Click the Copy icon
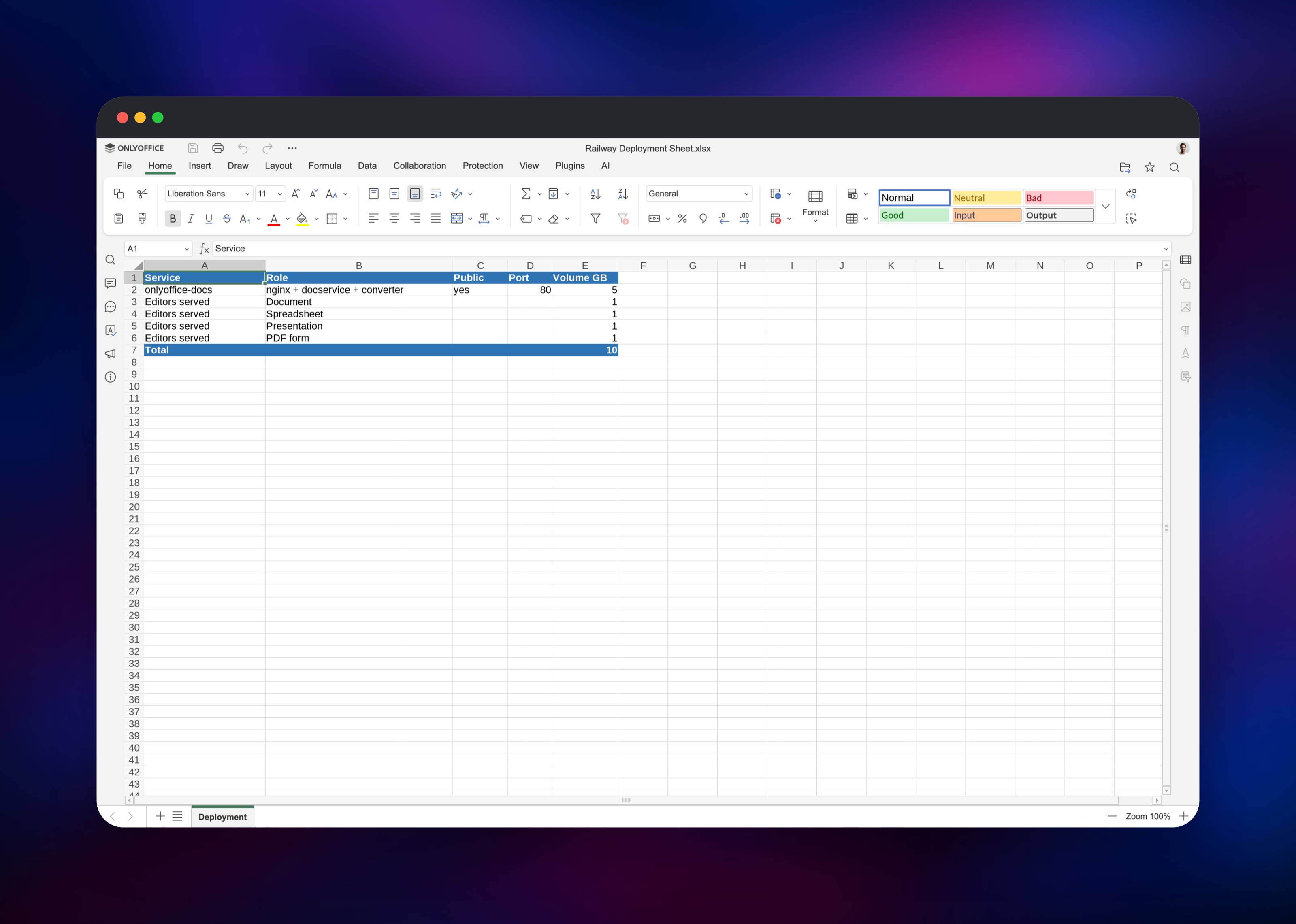 pos(118,194)
